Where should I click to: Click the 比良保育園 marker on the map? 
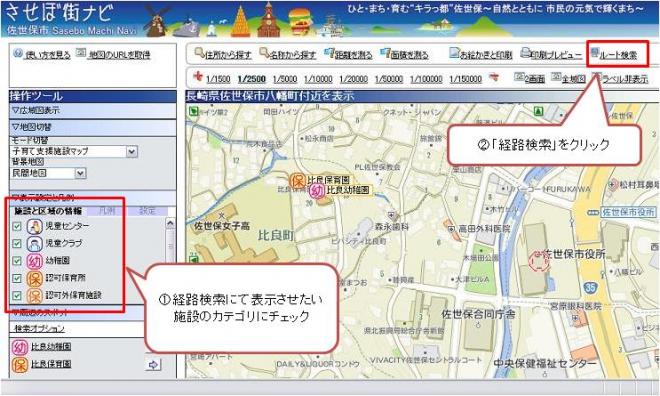tap(298, 181)
